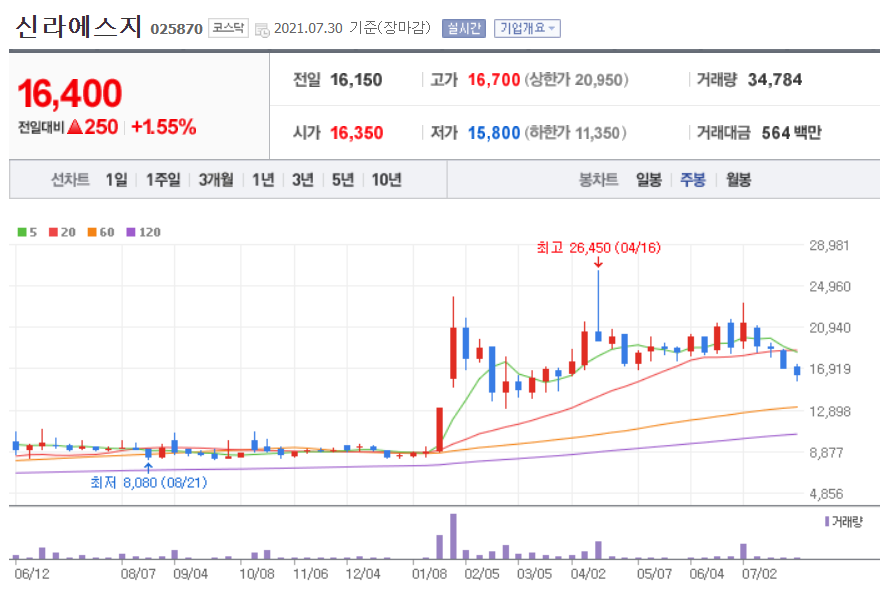This screenshot has height=589, width=880.
Task: Click the 하한가 11,350 text
Action: click(575, 133)
